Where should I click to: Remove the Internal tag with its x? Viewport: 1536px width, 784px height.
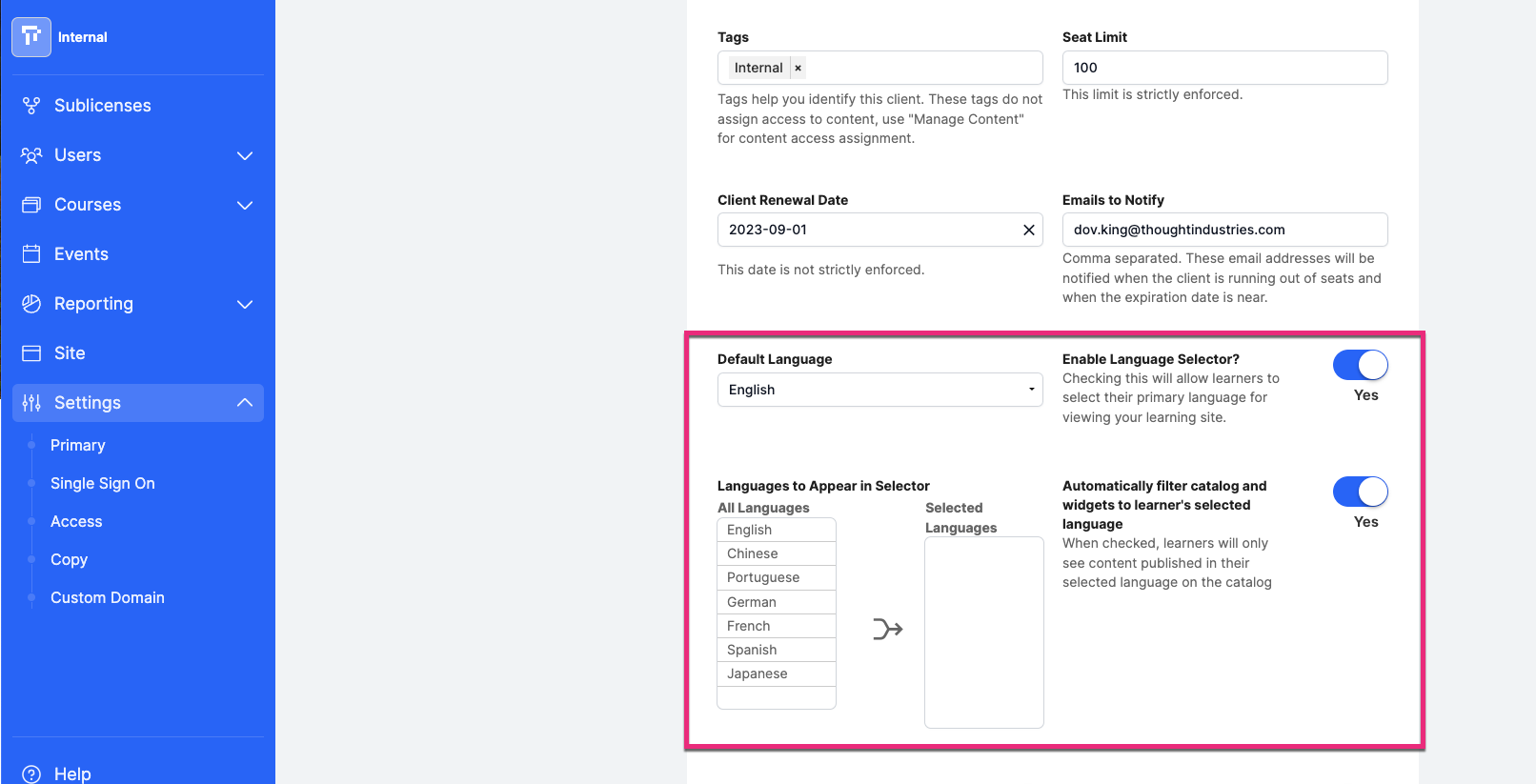coord(798,68)
